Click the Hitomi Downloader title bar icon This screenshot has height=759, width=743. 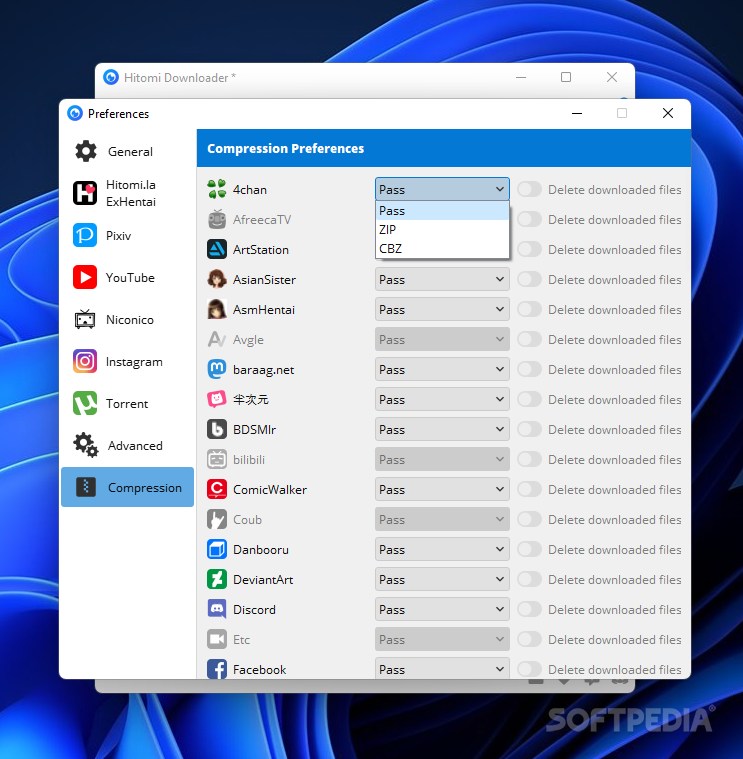click(111, 77)
